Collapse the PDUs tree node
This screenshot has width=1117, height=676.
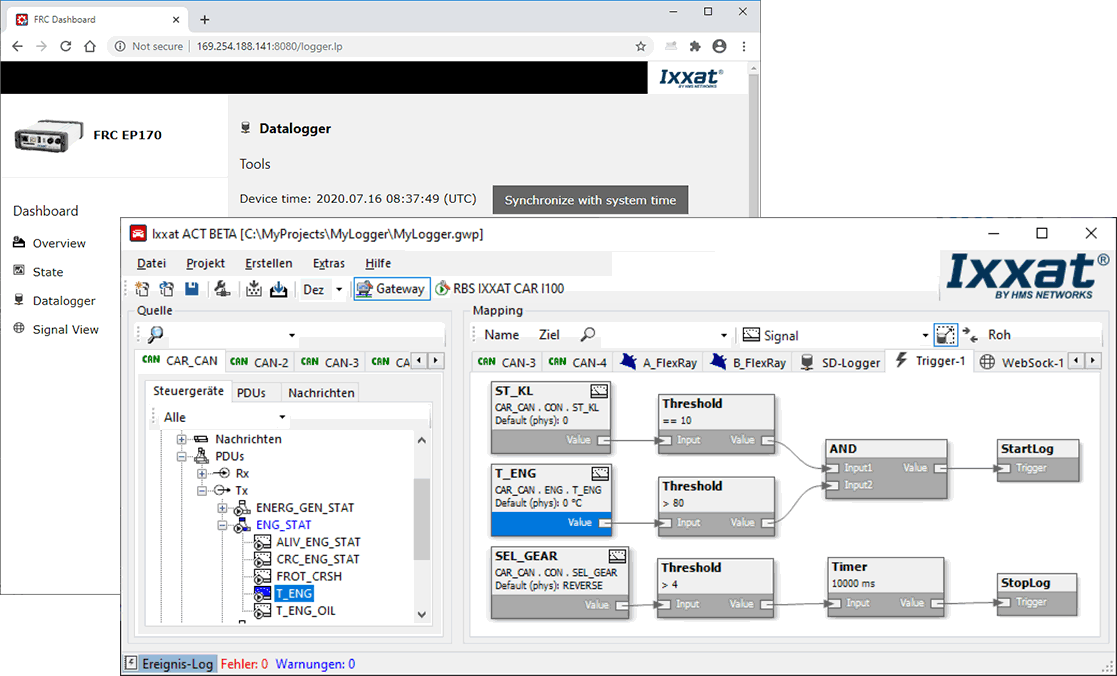pos(182,456)
